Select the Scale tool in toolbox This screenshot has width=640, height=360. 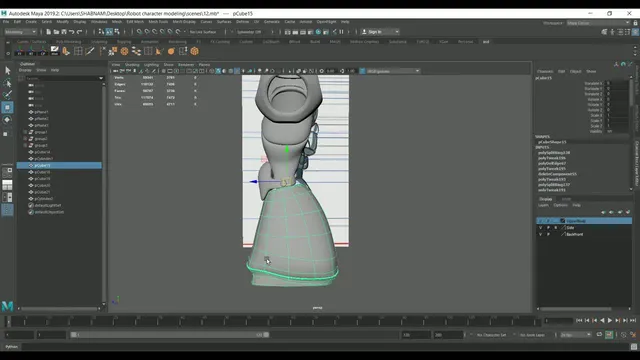pos(6,133)
